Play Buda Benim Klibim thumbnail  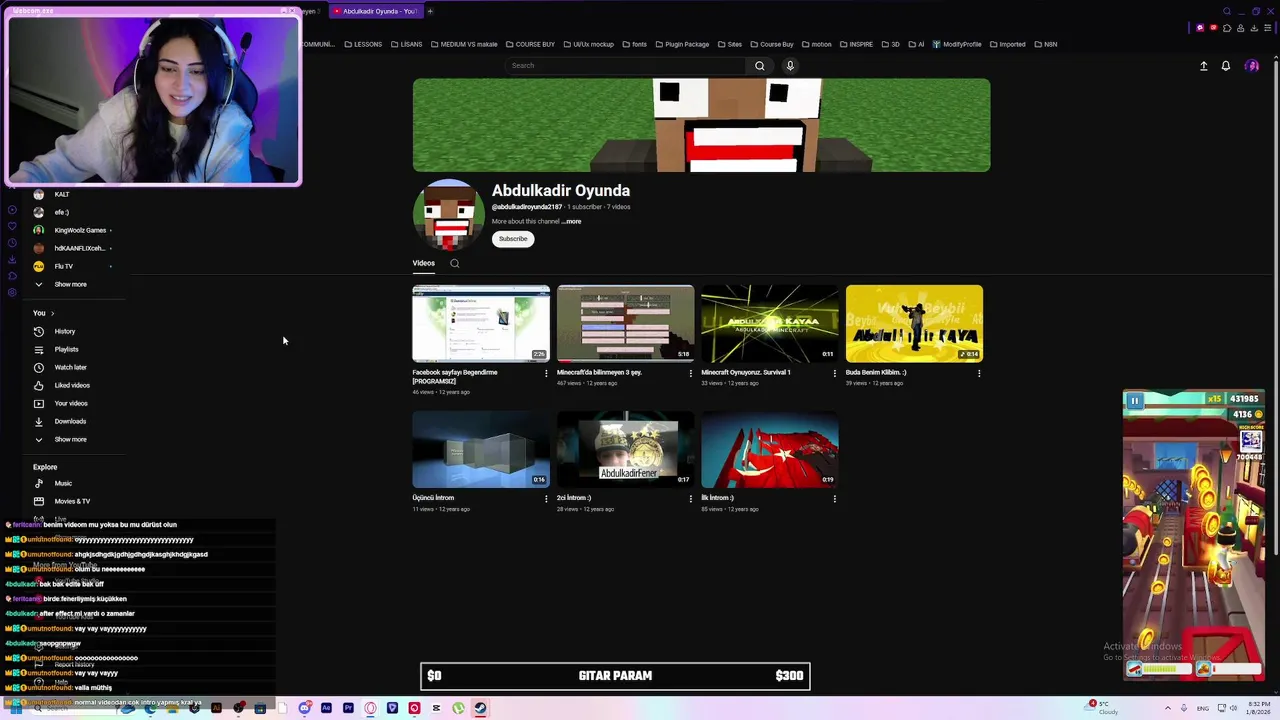pos(914,323)
